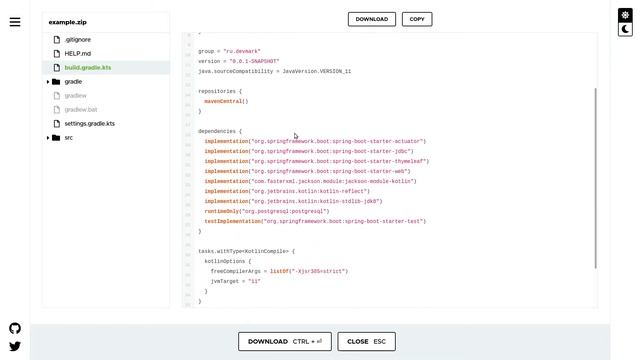Expand the gradle folder arrow
The image size is (640, 360).
point(48,82)
